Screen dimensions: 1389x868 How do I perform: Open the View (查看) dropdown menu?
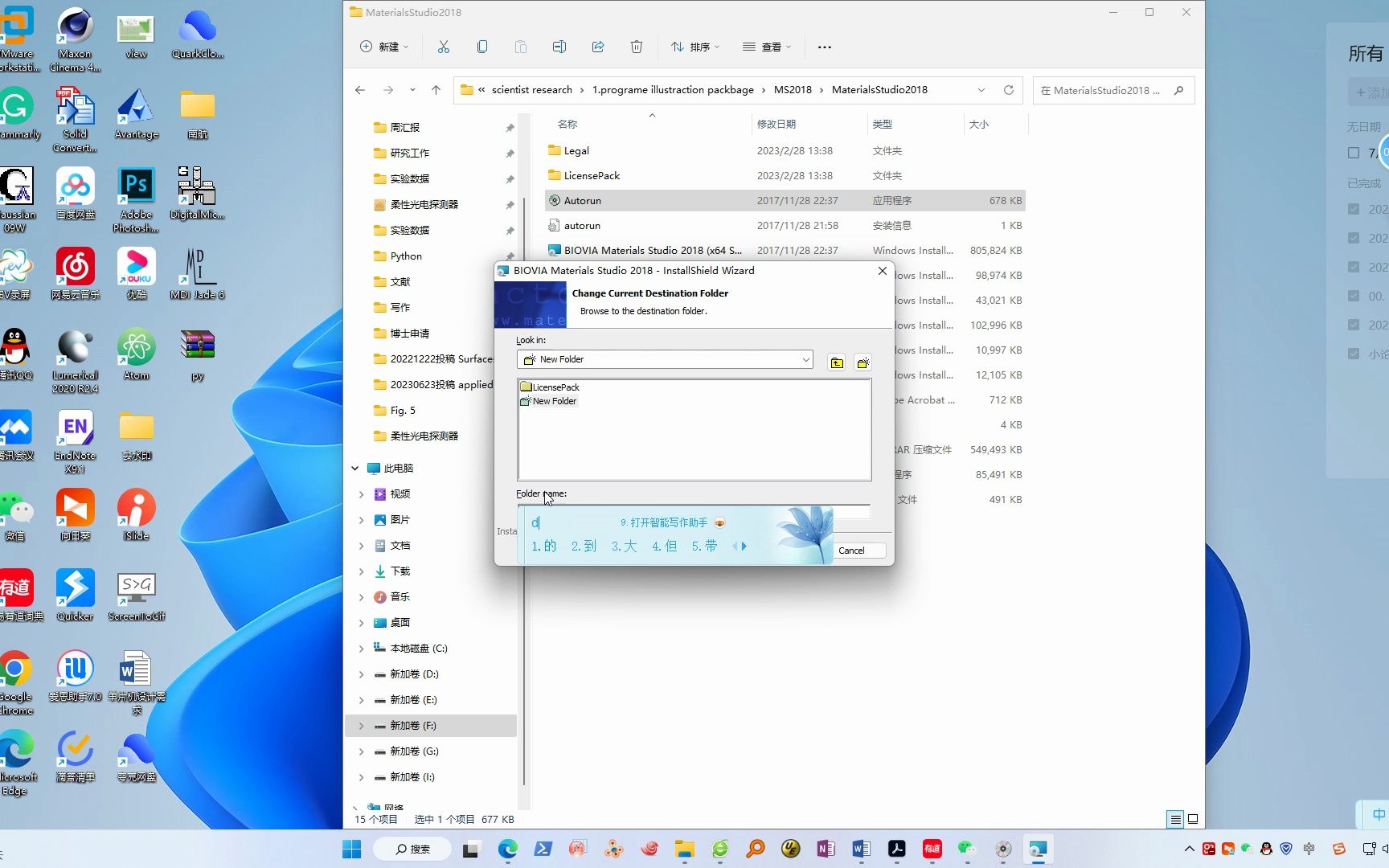pos(767,47)
